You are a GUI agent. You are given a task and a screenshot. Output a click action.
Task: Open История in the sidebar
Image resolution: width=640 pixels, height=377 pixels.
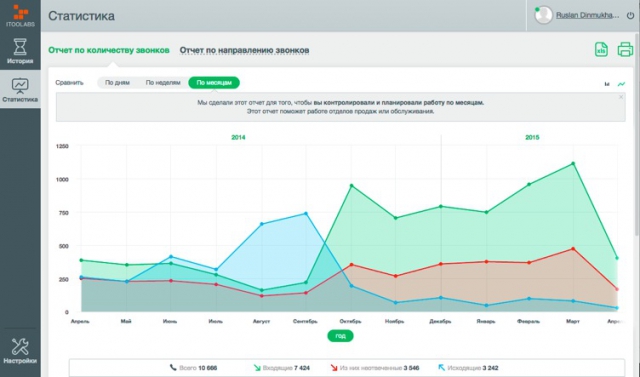(x=20, y=51)
